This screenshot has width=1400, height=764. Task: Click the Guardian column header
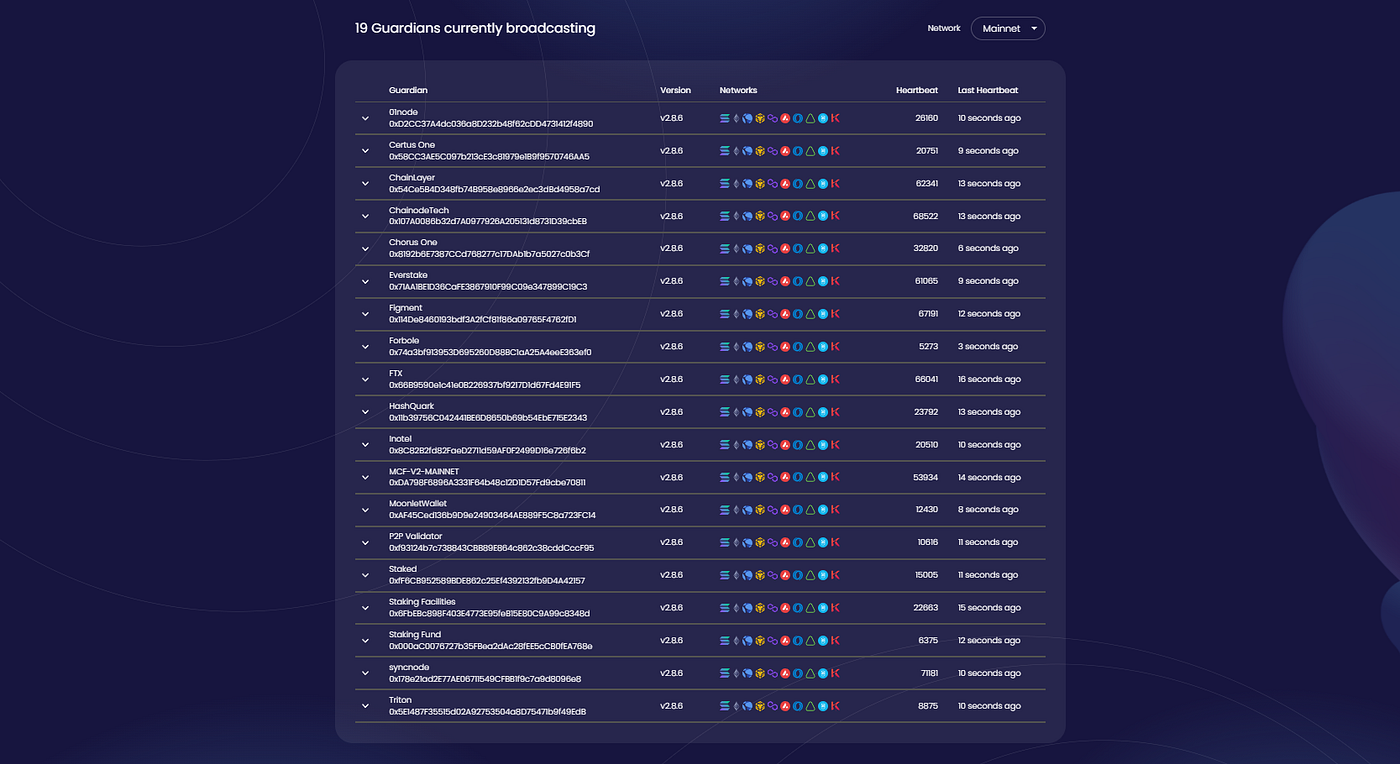pyautogui.click(x=408, y=91)
